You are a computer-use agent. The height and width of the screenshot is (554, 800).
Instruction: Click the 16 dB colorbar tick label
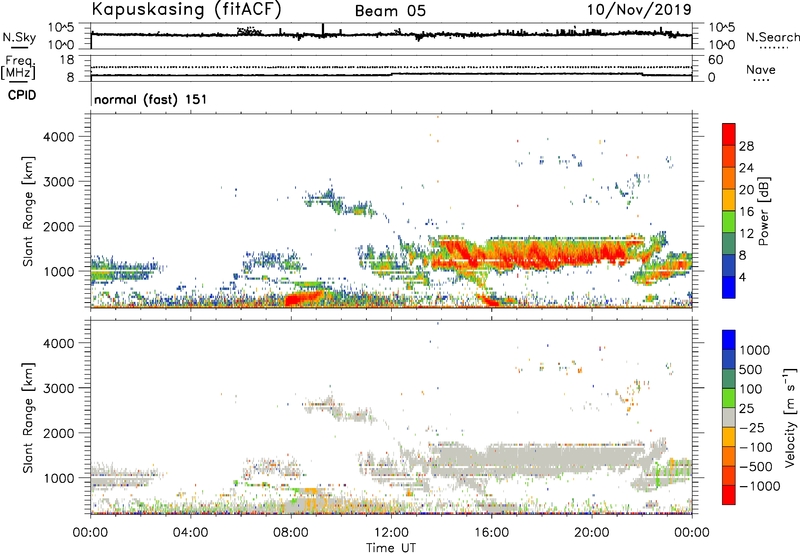(746, 212)
